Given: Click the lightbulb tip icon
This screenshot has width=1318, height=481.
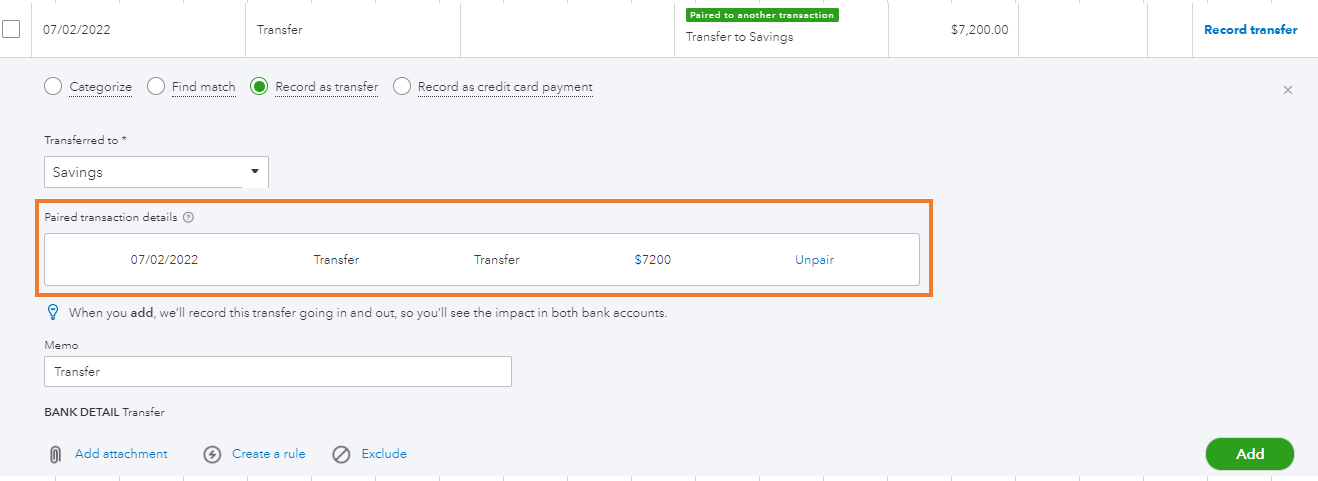Looking at the screenshot, I should (54, 313).
